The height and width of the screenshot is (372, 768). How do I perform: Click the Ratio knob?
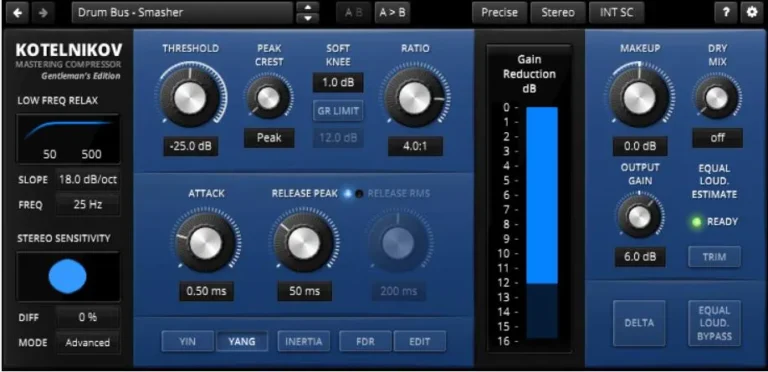(x=414, y=98)
